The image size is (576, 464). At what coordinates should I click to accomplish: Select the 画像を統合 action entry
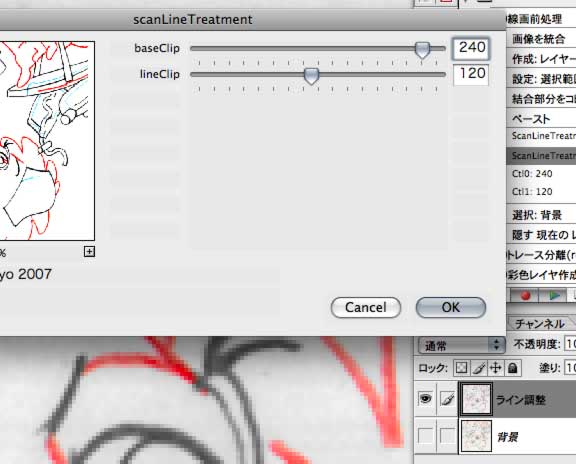(541, 39)
